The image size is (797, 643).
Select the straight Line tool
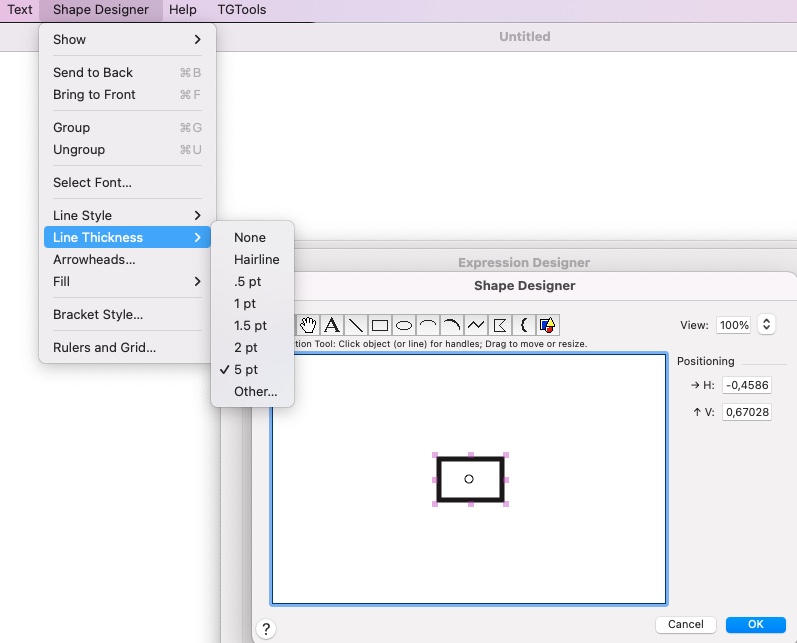pyautogui.click(x=355, y=325)
